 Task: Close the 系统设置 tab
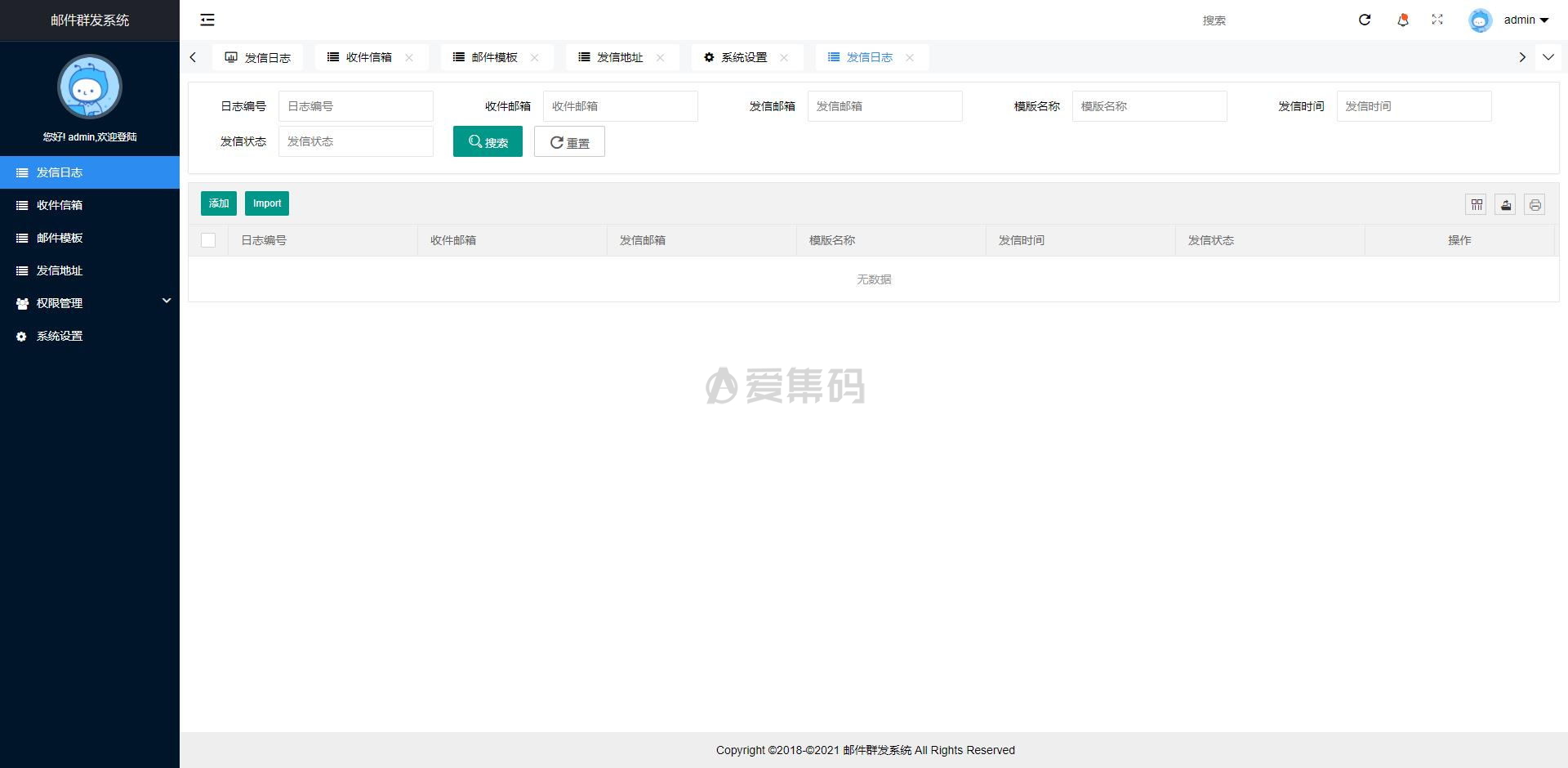pyautogui.click(x=784, y=57)
